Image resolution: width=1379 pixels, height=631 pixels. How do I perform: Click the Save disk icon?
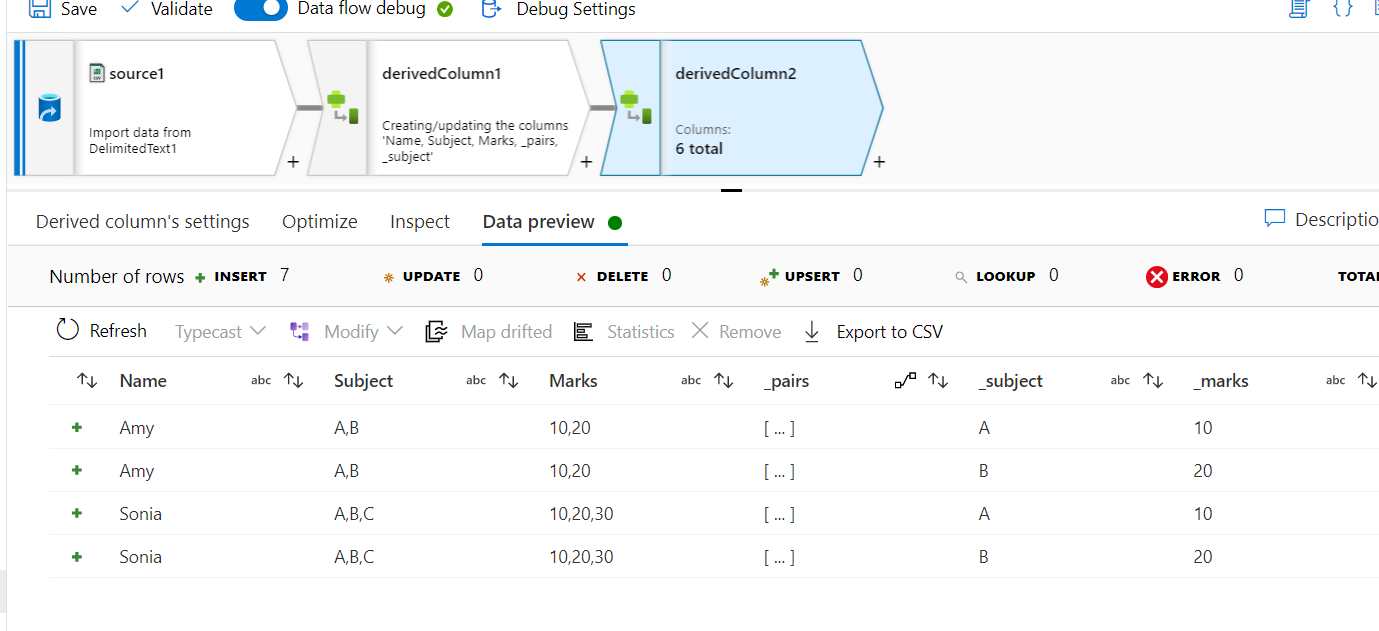pyautogui.click(x=40, y=9)
